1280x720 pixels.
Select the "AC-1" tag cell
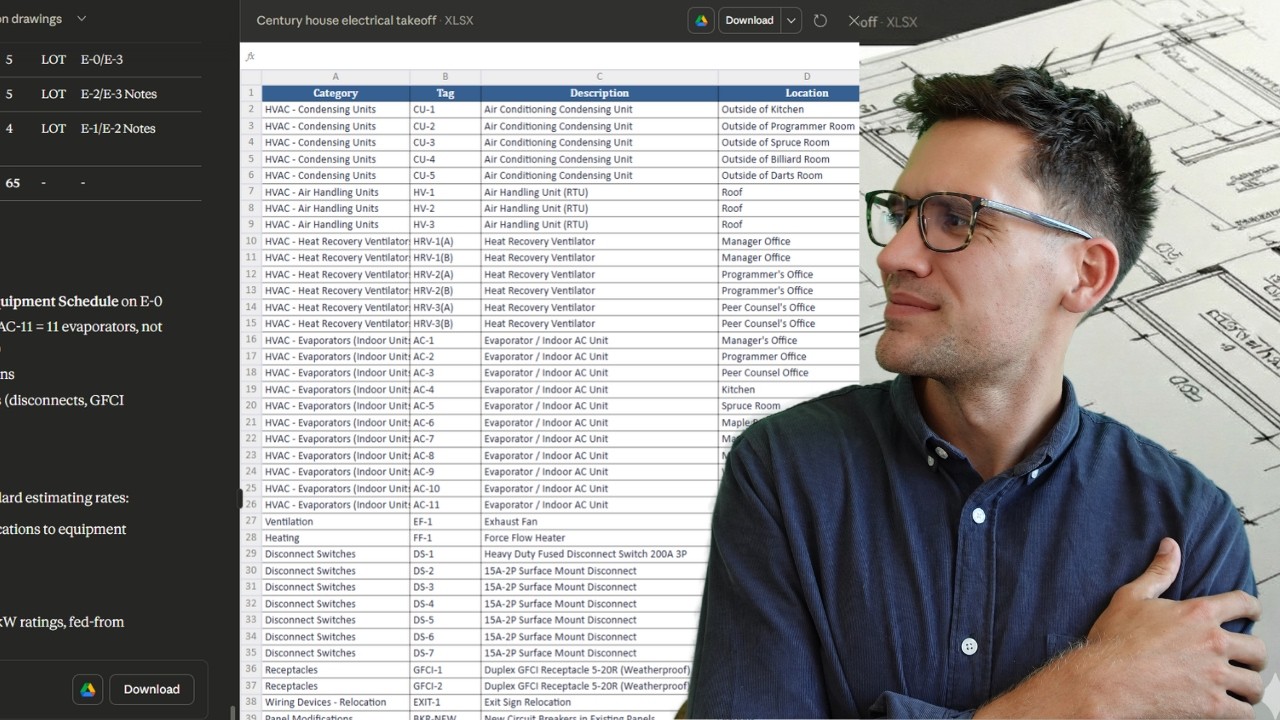445,340
